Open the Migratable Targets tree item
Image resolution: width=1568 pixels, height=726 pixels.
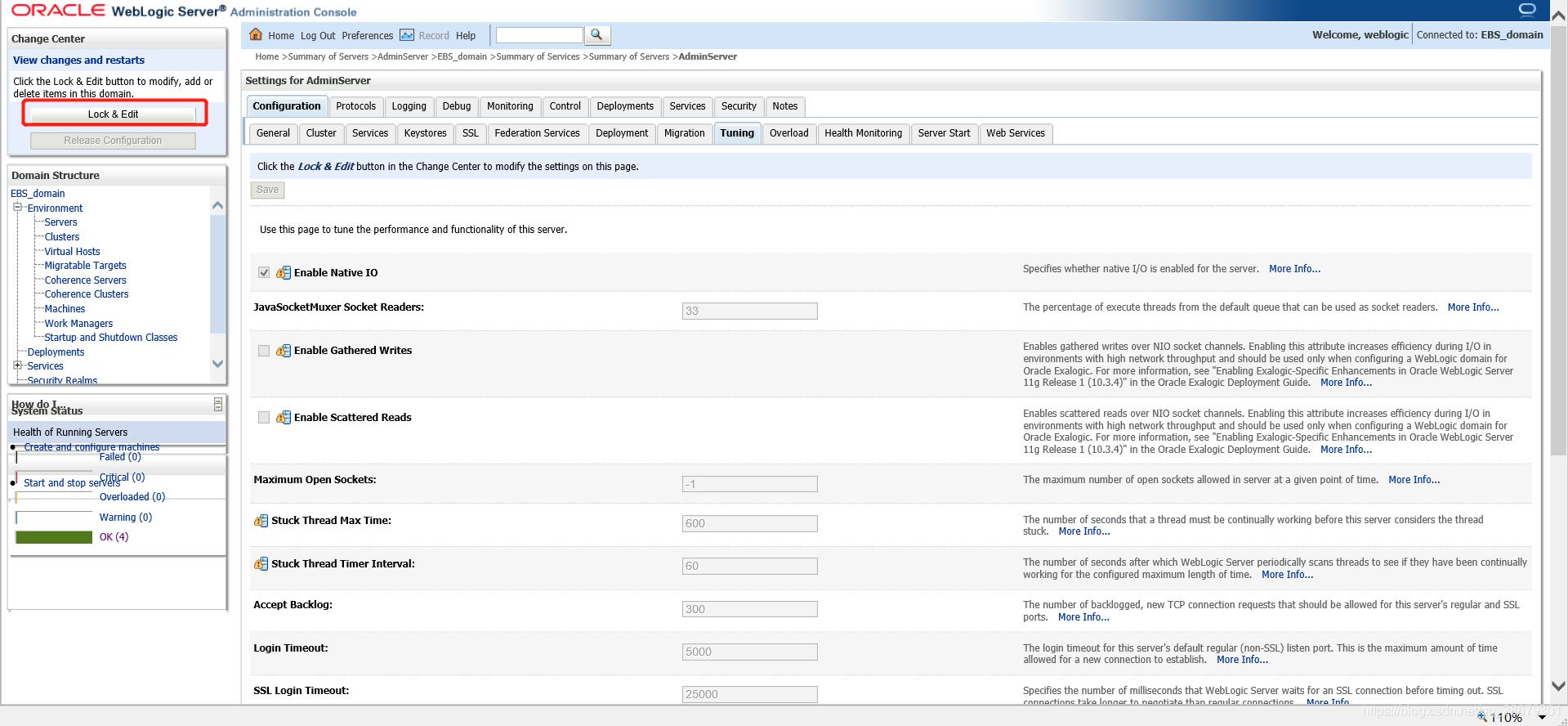point(85,266)
